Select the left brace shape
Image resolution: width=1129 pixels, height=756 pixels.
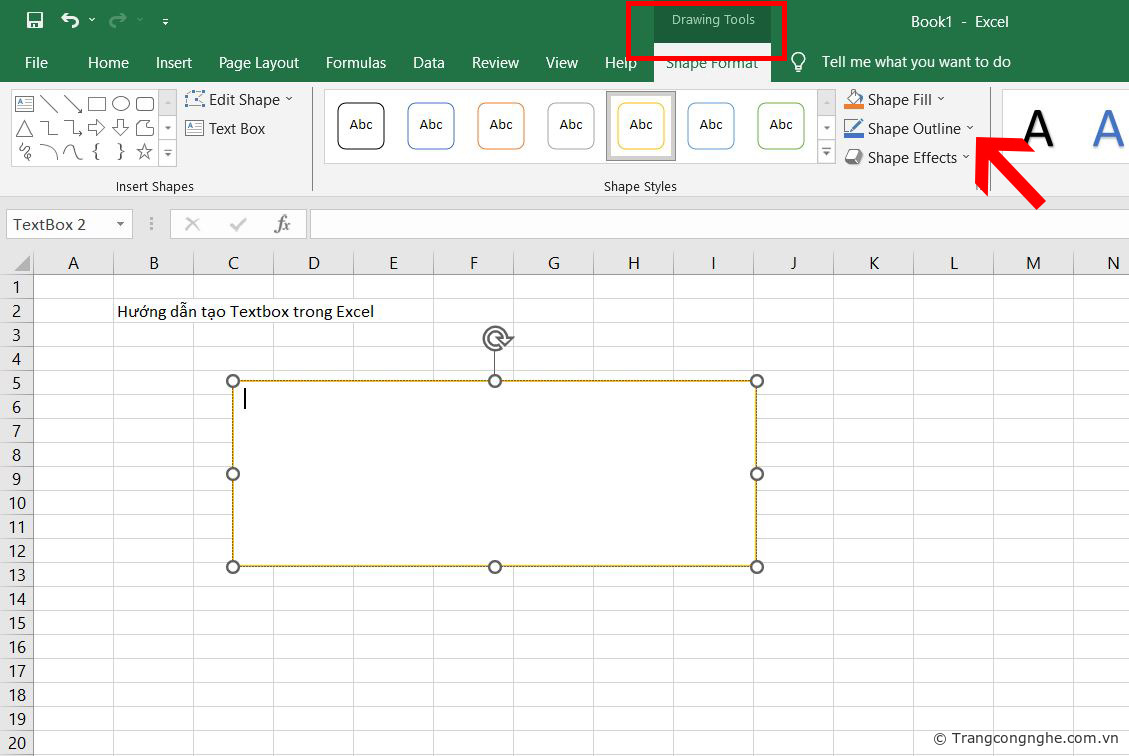96,152
